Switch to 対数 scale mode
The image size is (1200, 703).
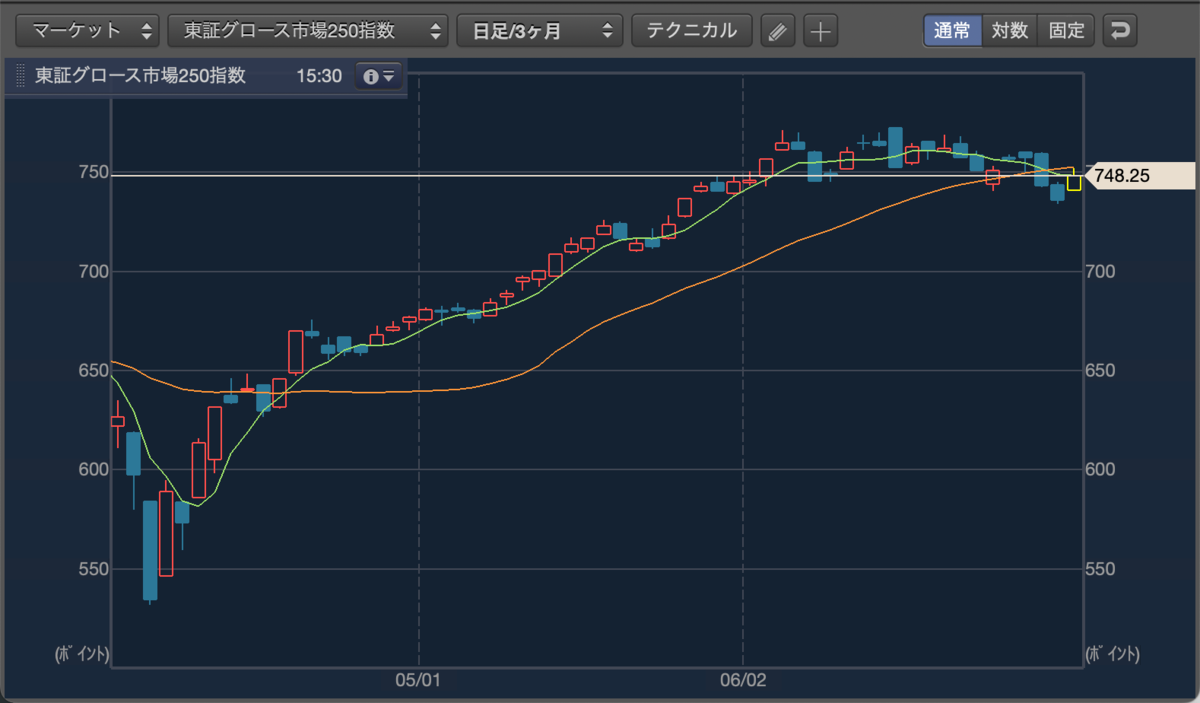[1010, 30]
